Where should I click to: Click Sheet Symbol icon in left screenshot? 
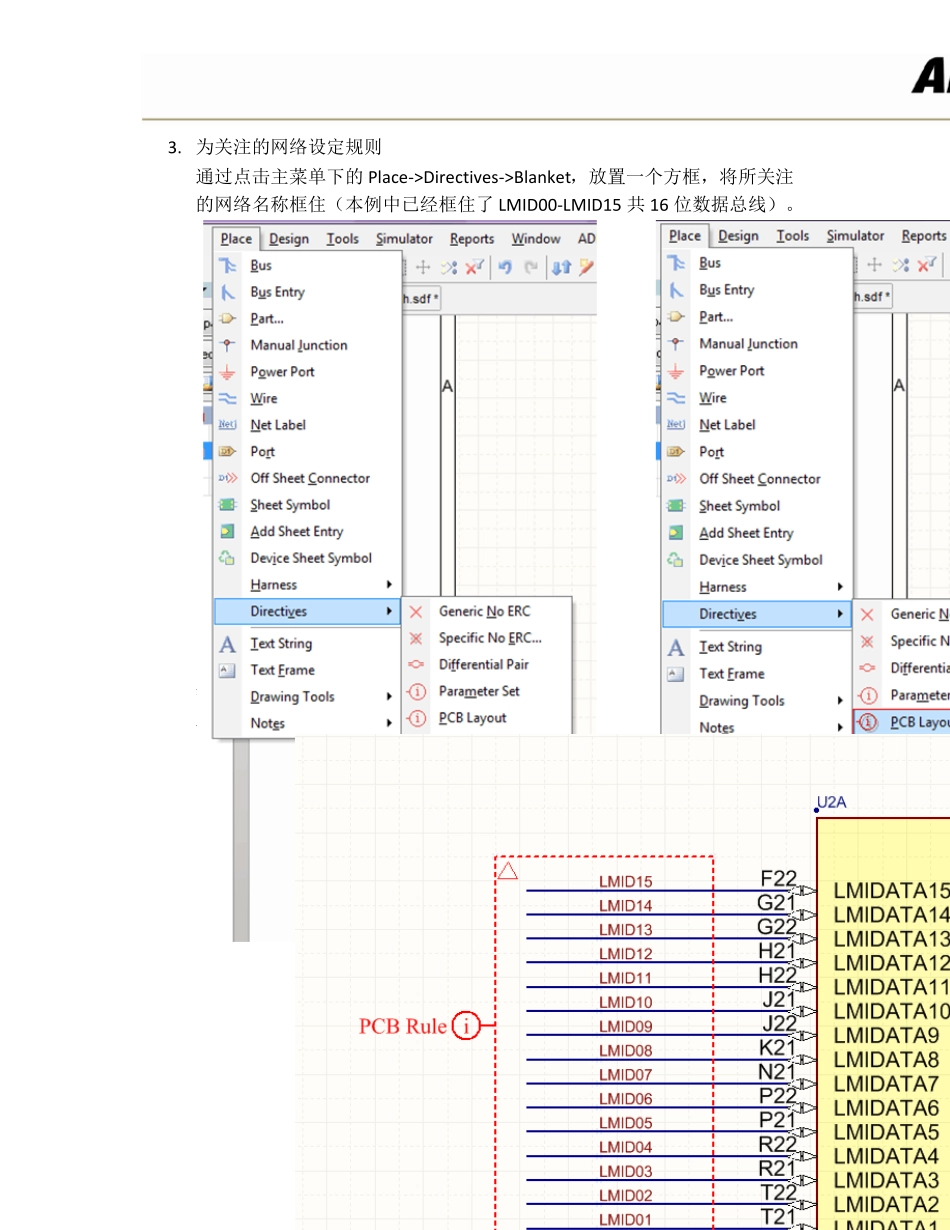228,505
